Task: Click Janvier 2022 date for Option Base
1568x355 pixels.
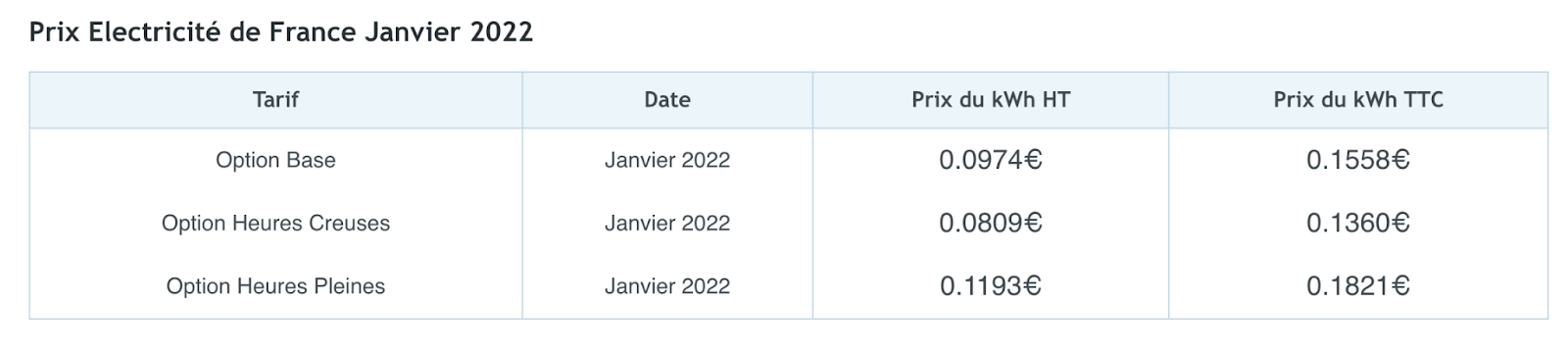Action: pos(667,160)
